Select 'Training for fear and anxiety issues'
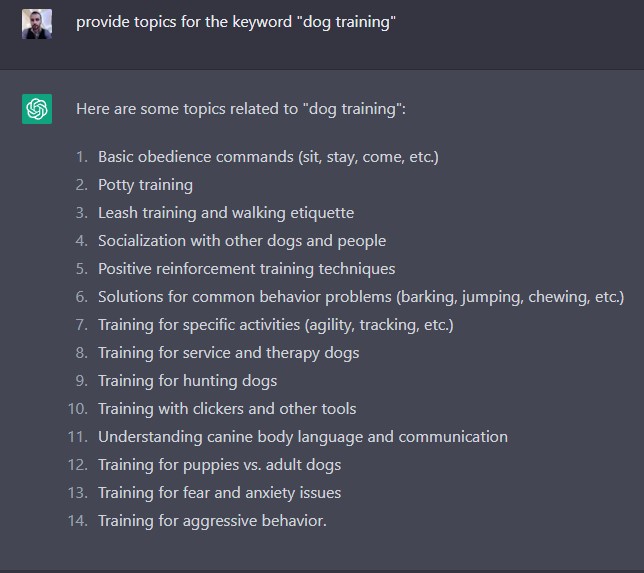This screenshot has width=644, height=573. 219,493
